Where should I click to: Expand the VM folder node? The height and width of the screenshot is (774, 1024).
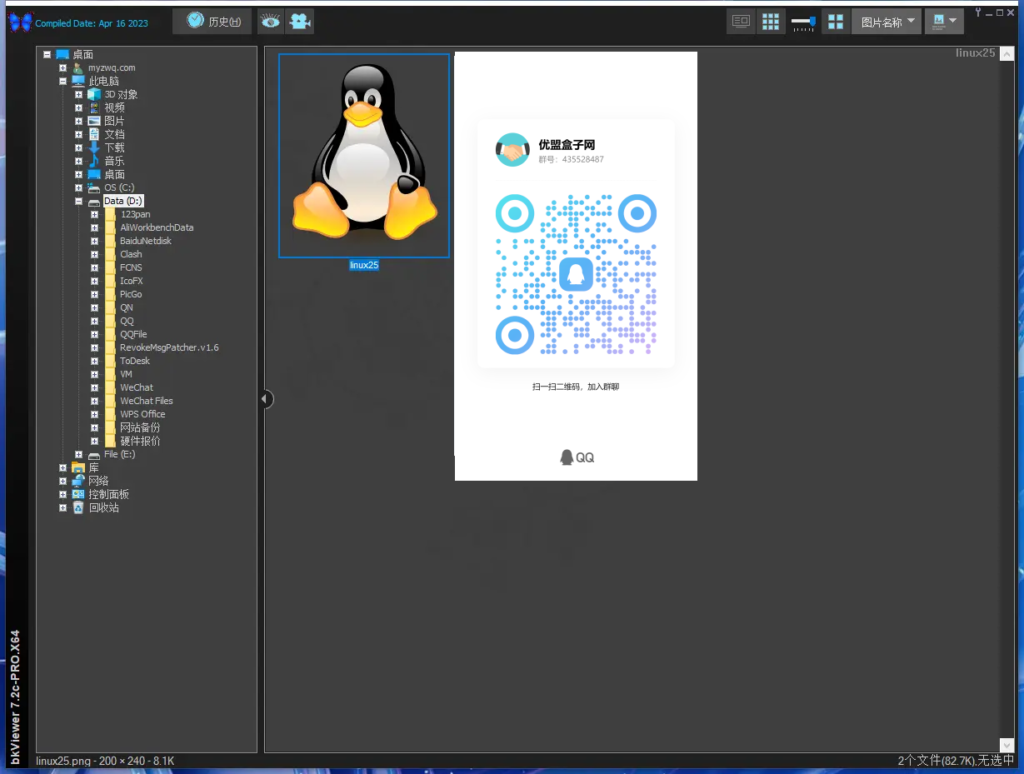point(94,374)
